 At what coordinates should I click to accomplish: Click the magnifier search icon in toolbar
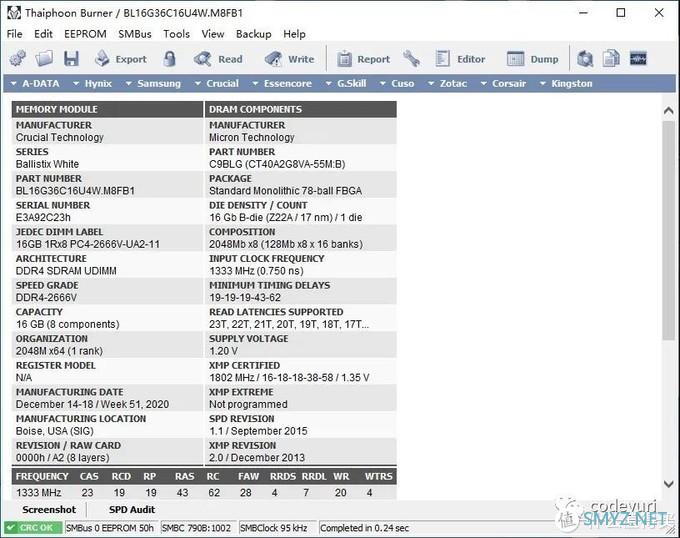coord(585,59)
